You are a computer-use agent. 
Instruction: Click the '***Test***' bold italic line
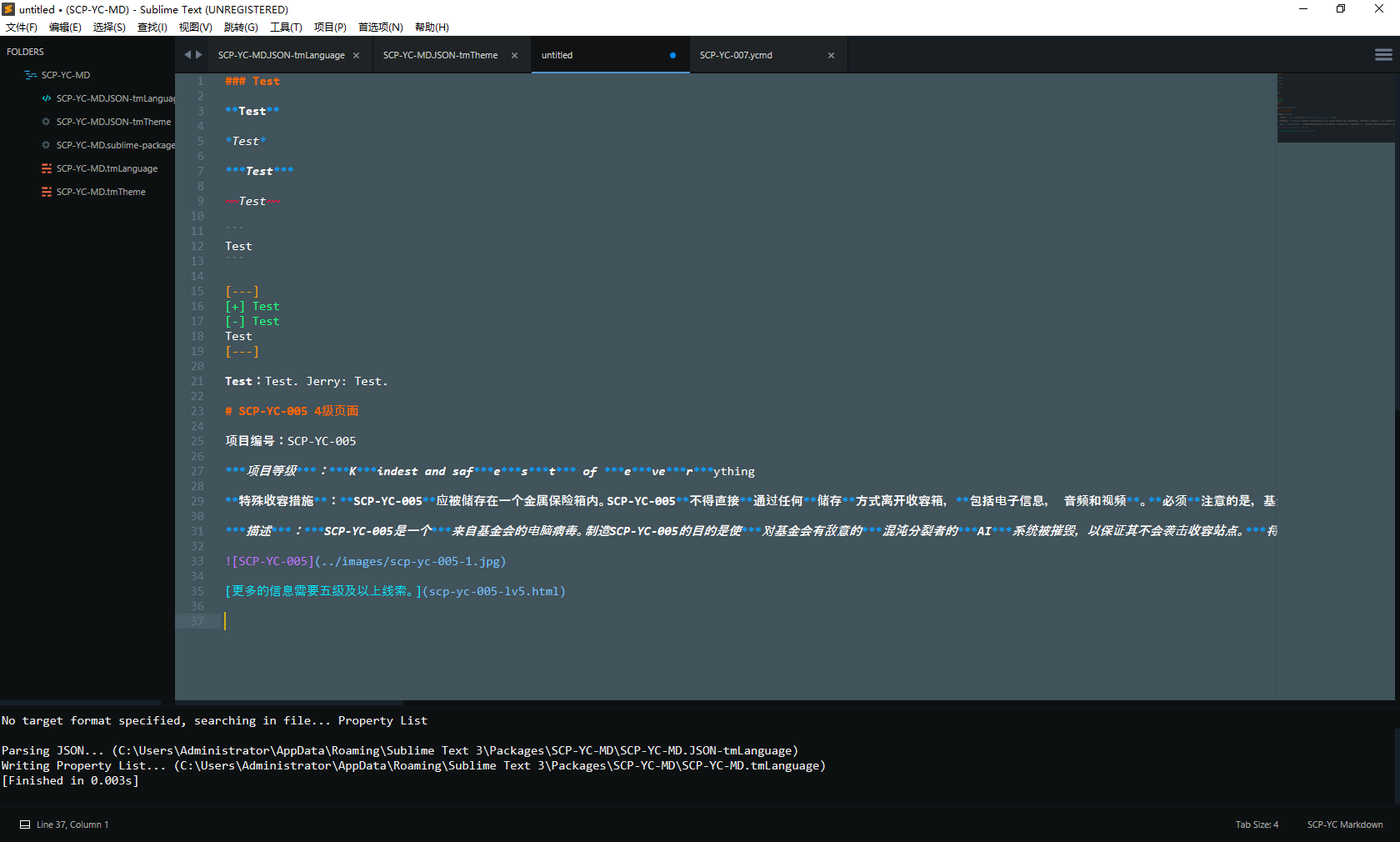click(259, 171)
